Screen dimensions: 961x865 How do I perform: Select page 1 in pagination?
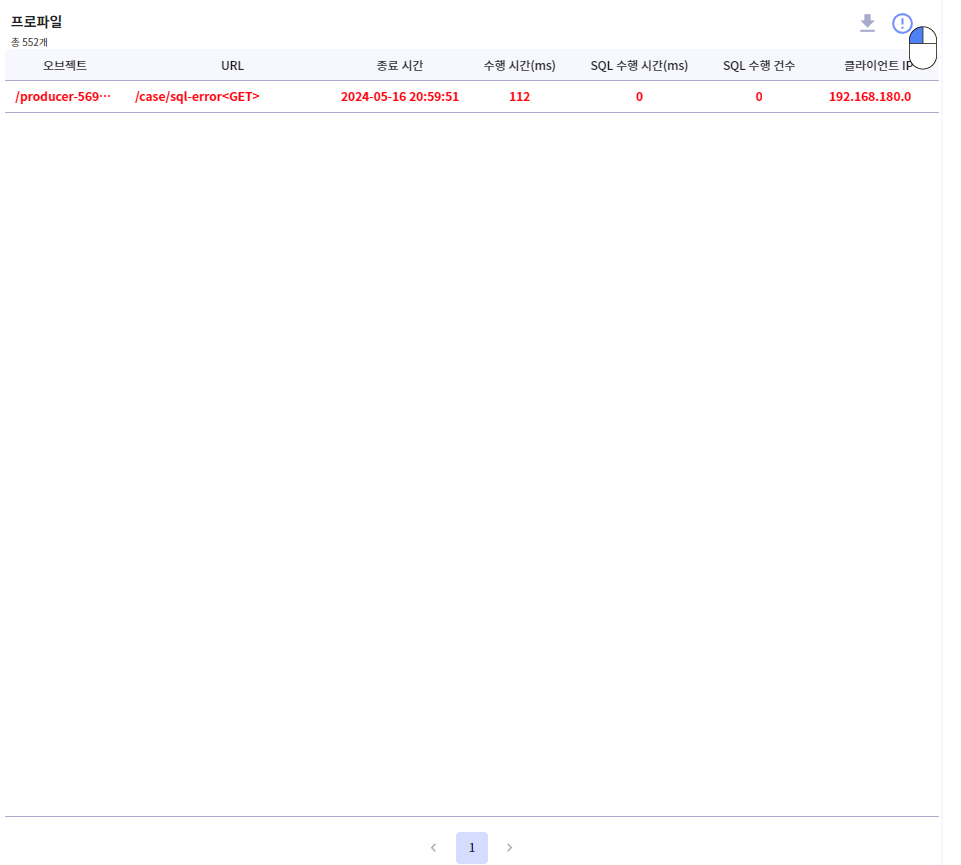pos(472,847)
